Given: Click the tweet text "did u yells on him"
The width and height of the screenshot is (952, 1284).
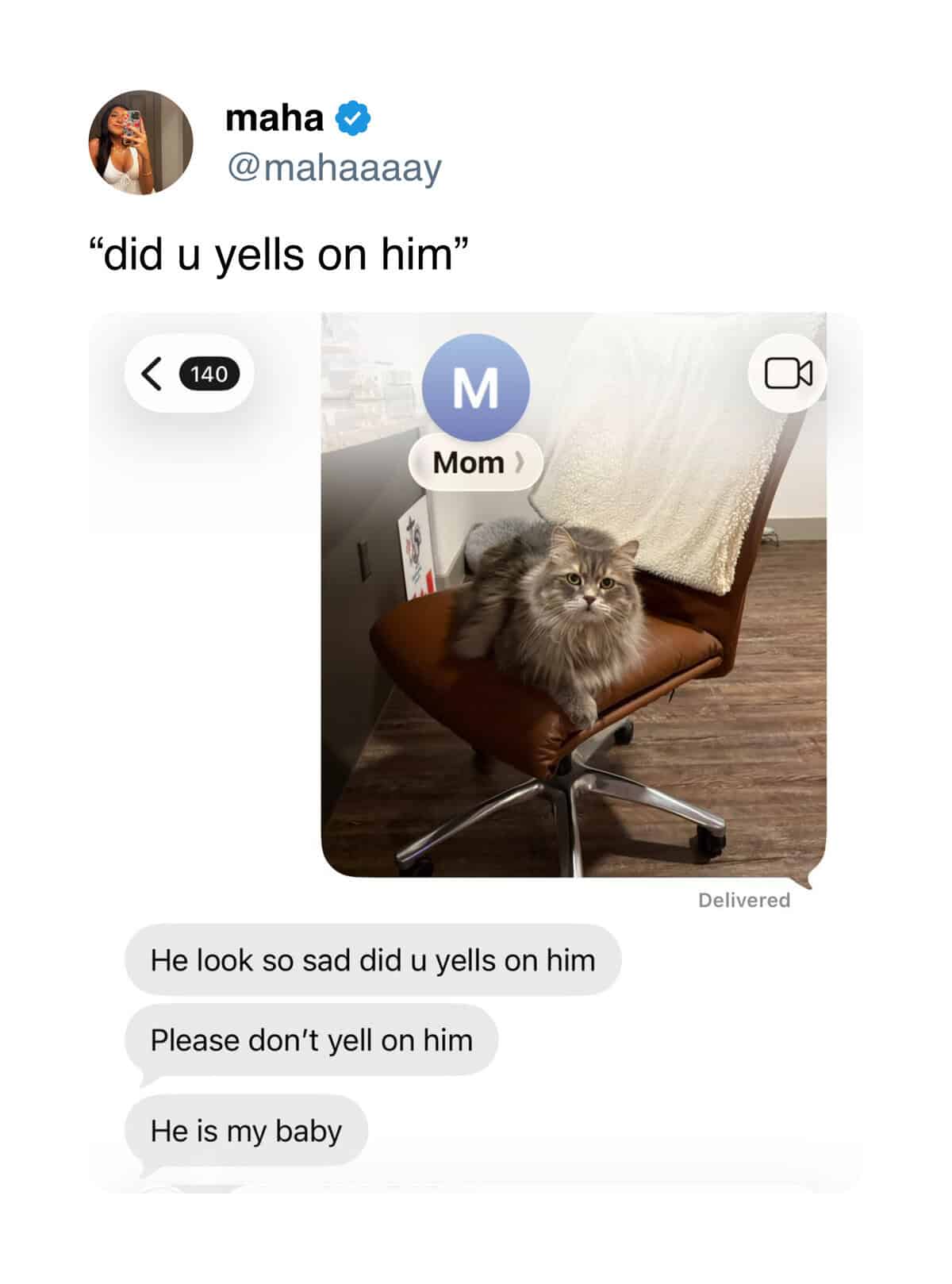Looking at the screenshot, I should click(x=279, y=254).
